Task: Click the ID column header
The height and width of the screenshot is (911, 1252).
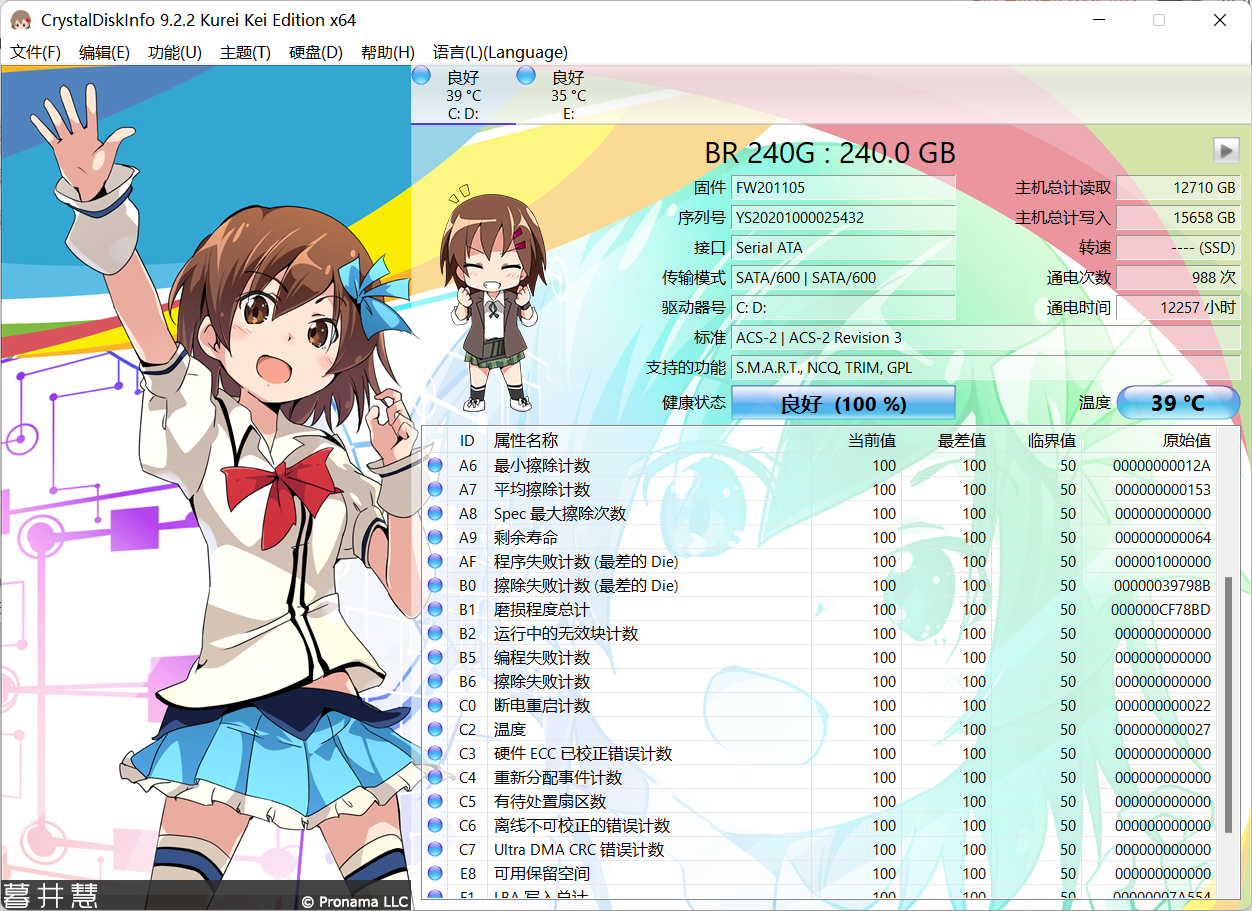Action: coord(467,440)
